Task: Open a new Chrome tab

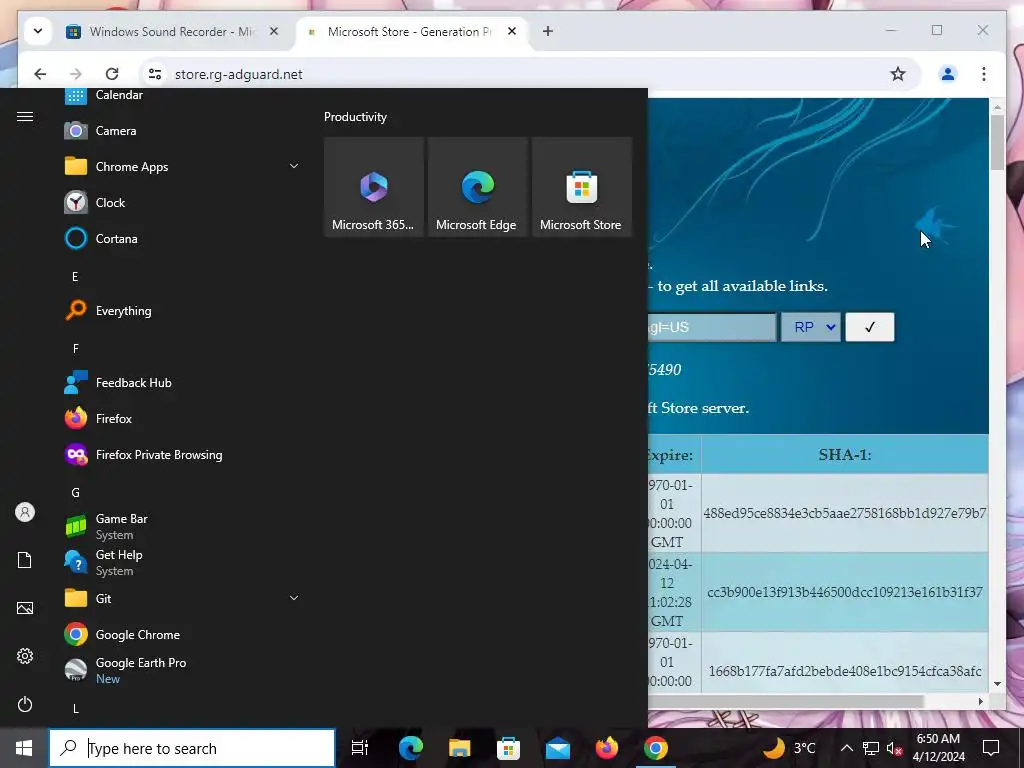Action: coord(547,31)
